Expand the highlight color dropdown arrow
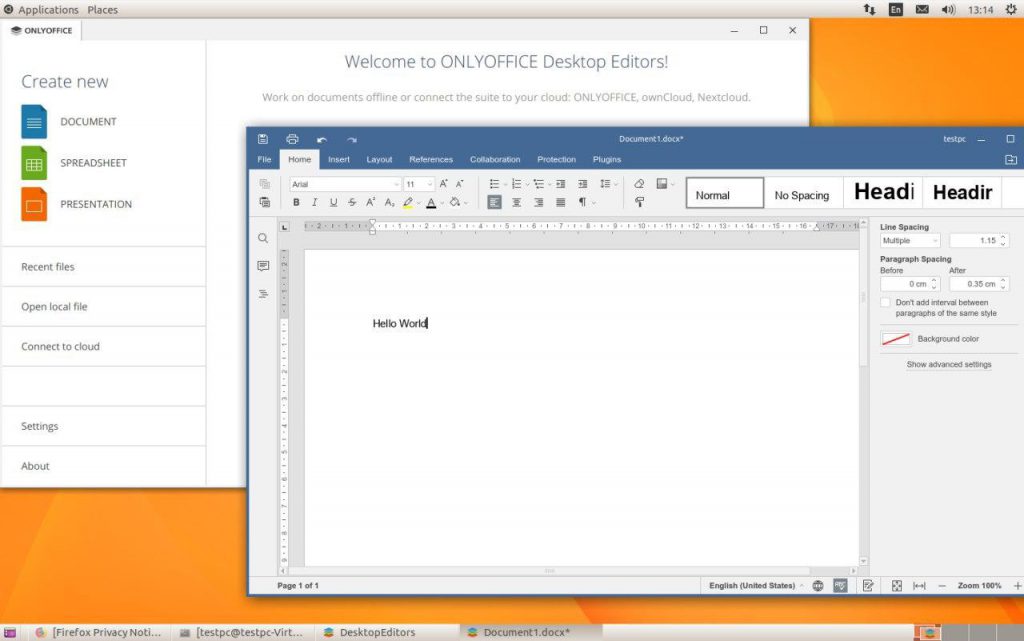The image size is (1024, 641). click(419, 203)
